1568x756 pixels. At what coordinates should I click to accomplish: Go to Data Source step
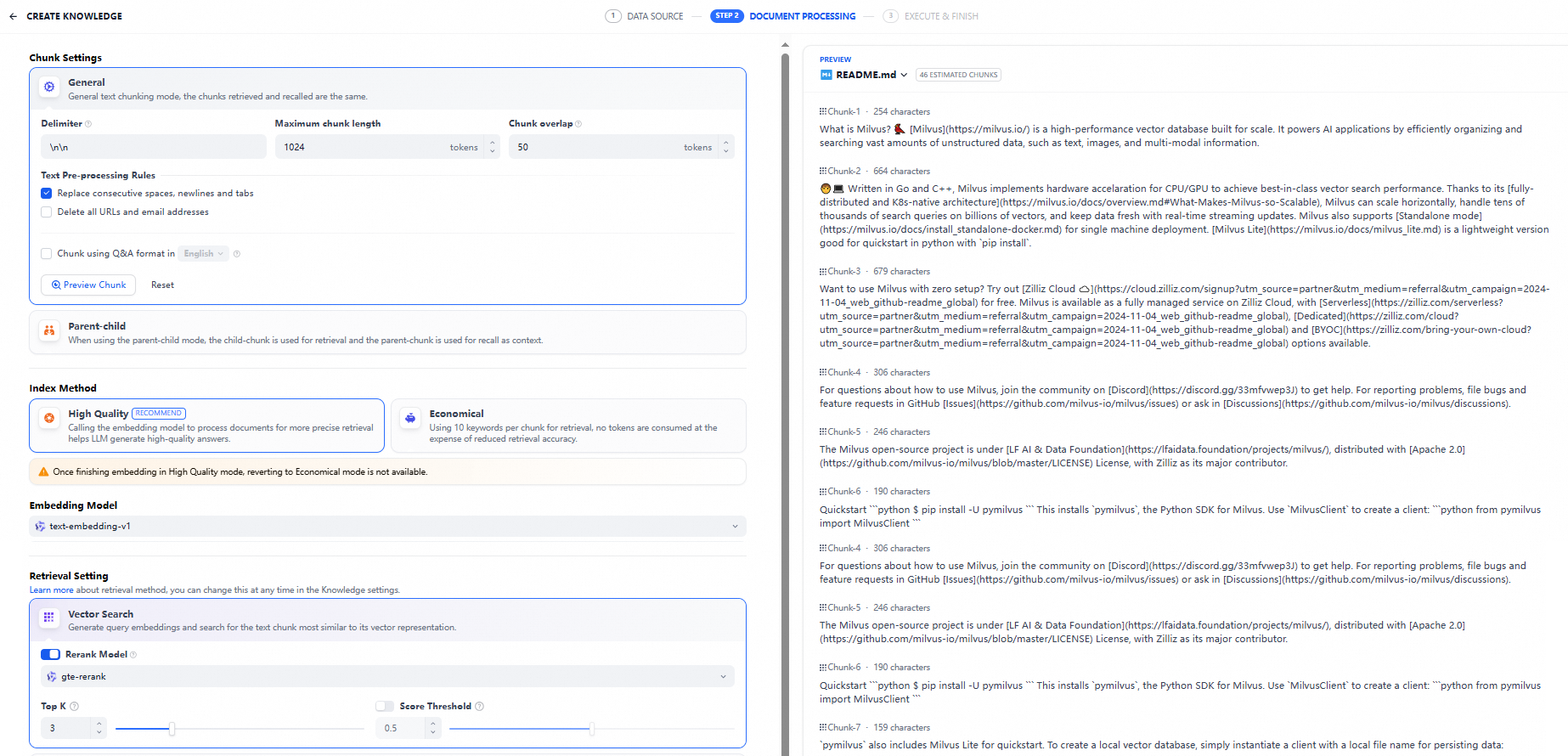point(644,16)
